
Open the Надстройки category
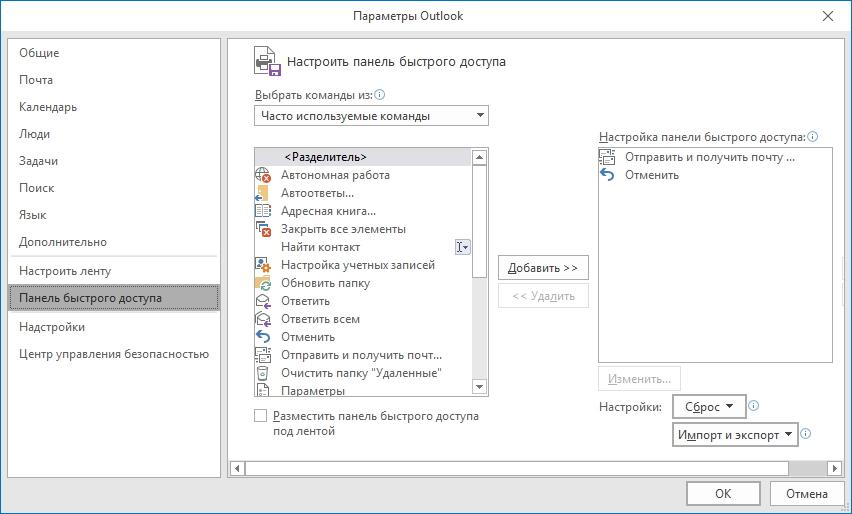pos(52,327)
